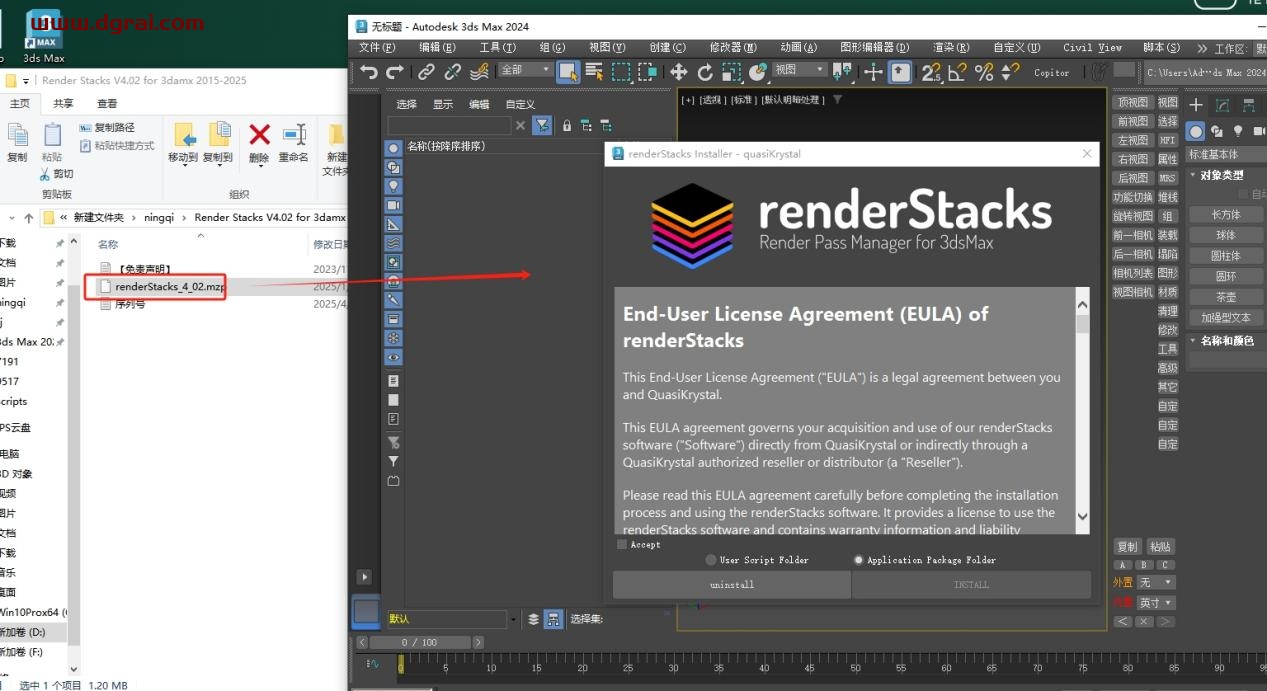Select the Link objects chain icon
The height and width of the screenshot is (691, 1267).
coord(427,72)
